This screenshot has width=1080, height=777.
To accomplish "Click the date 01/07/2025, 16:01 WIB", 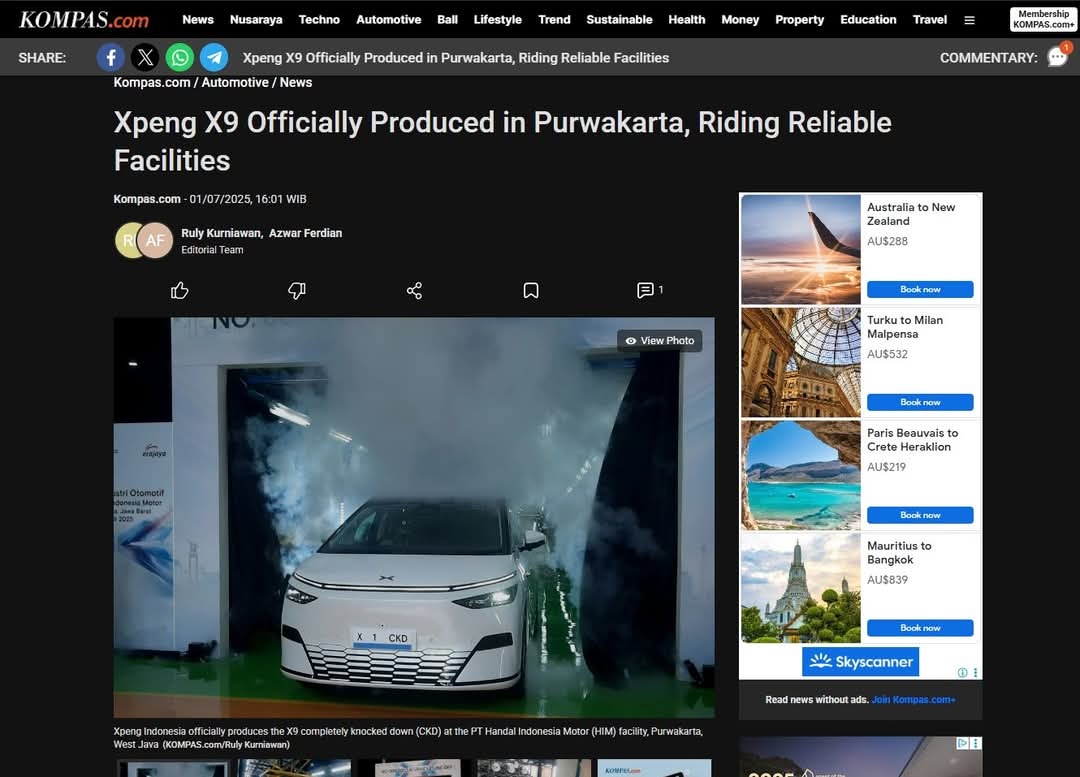I will pyautogui.click(x=248, y=199).
